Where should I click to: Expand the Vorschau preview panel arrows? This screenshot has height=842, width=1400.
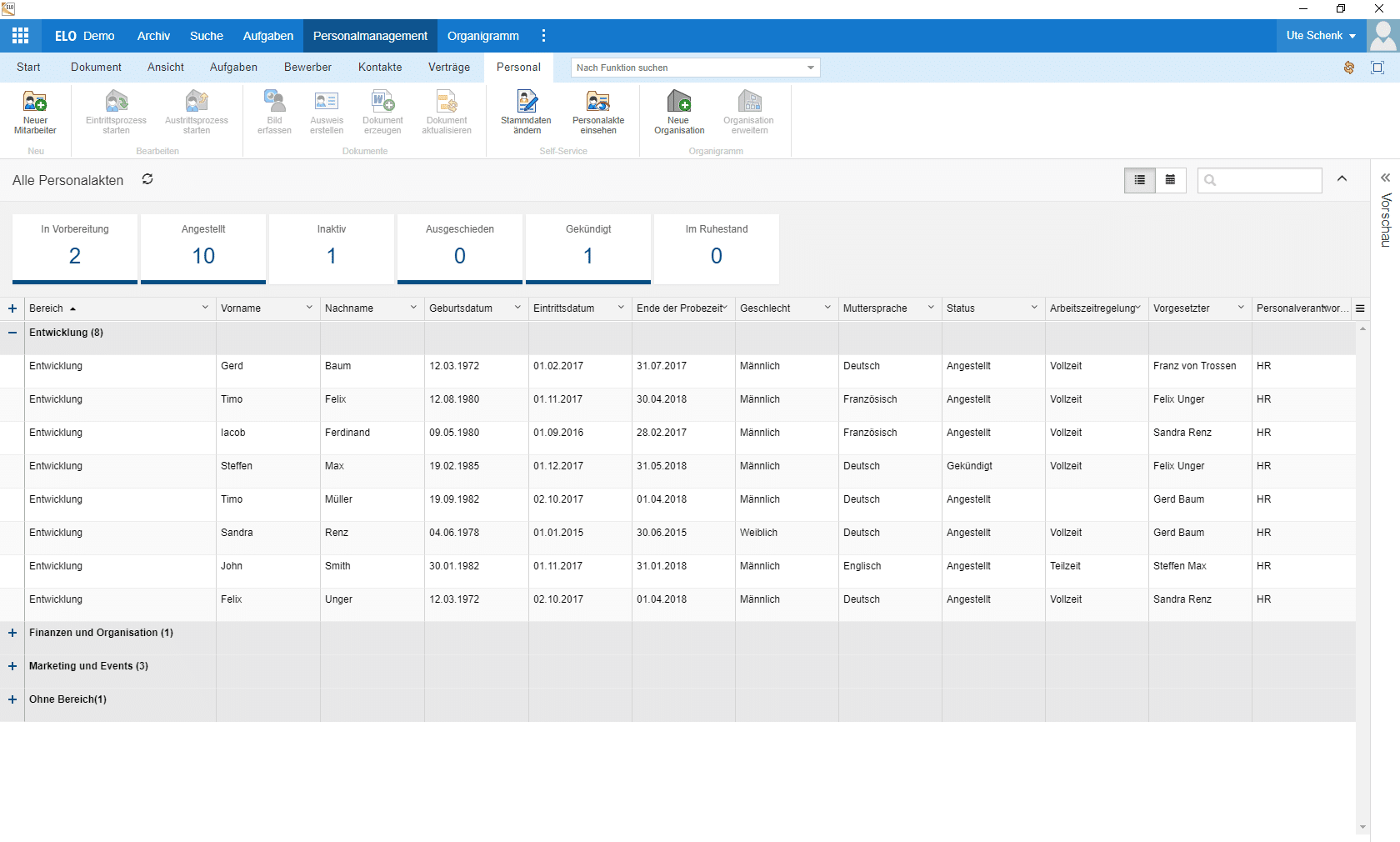coord(1385,178)
